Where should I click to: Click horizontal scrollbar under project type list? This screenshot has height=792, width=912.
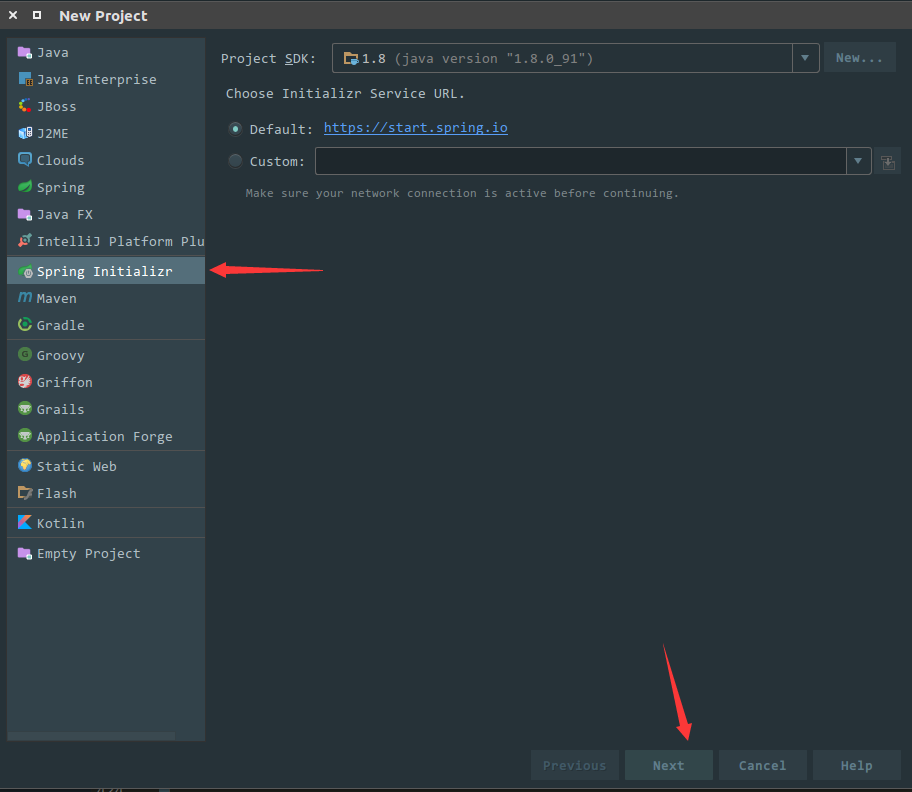click(x=91, y=736)
